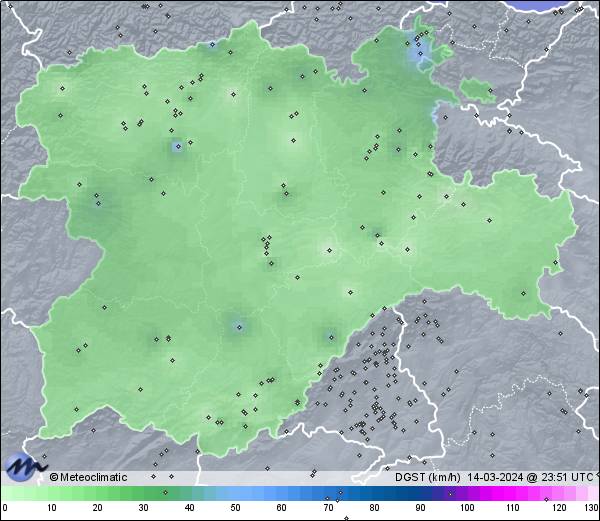
Task: Click the scale label 110
Action: click(513, 508)
